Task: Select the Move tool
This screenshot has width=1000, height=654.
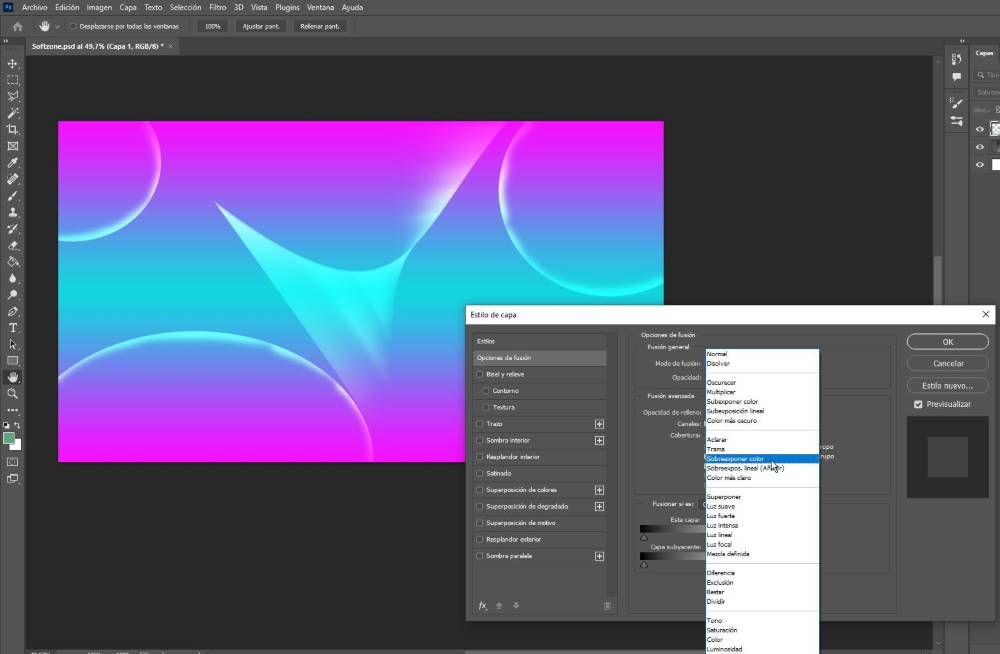Action: pyautogui.click(x=12, y=63)
